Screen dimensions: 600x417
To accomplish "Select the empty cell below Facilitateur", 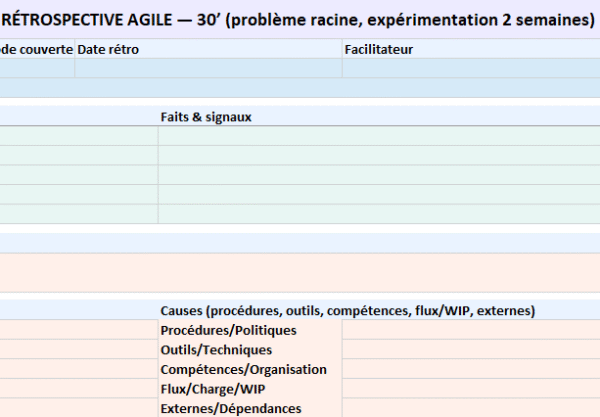I will [x=470, y=68].
